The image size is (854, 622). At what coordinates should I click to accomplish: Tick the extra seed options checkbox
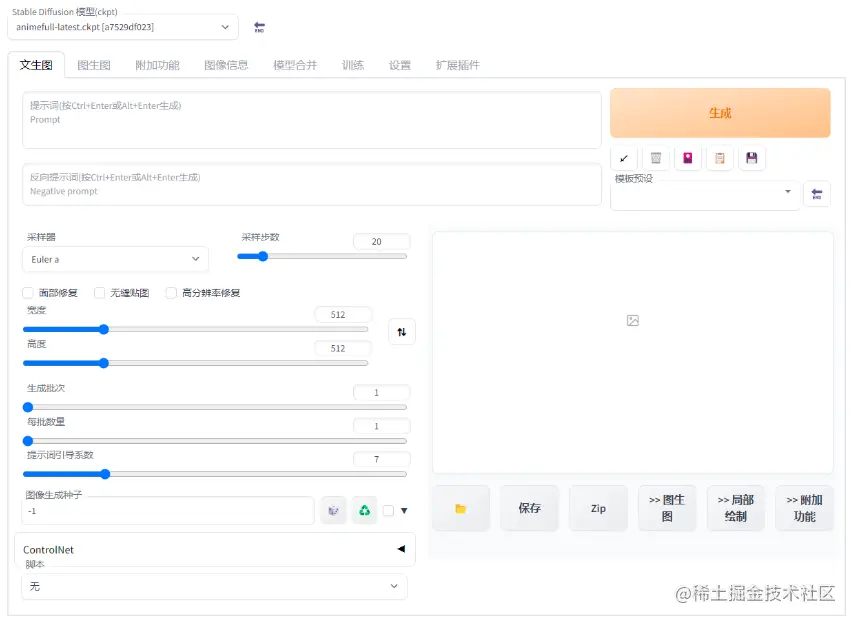(388, 511)
